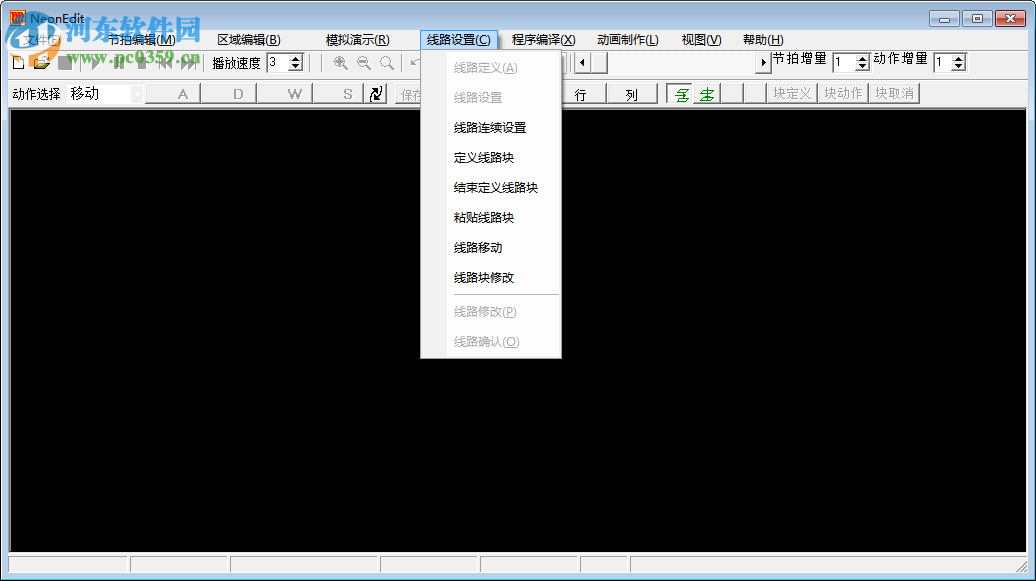Select the zoom-out magnifier tool

click(364, 62)
